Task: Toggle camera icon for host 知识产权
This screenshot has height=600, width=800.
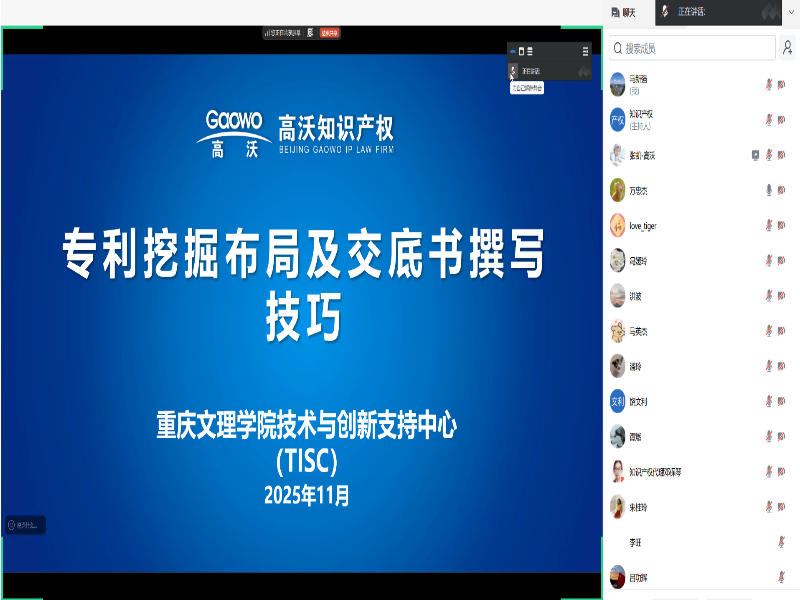Action: pyautogui.click(x=781, y=120)
